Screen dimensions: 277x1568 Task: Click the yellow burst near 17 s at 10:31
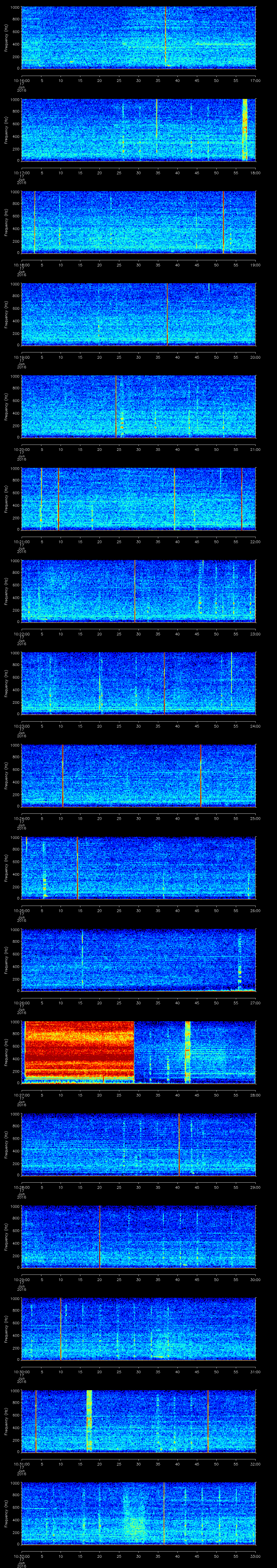pyautogui.click(x=90, y=1421)
